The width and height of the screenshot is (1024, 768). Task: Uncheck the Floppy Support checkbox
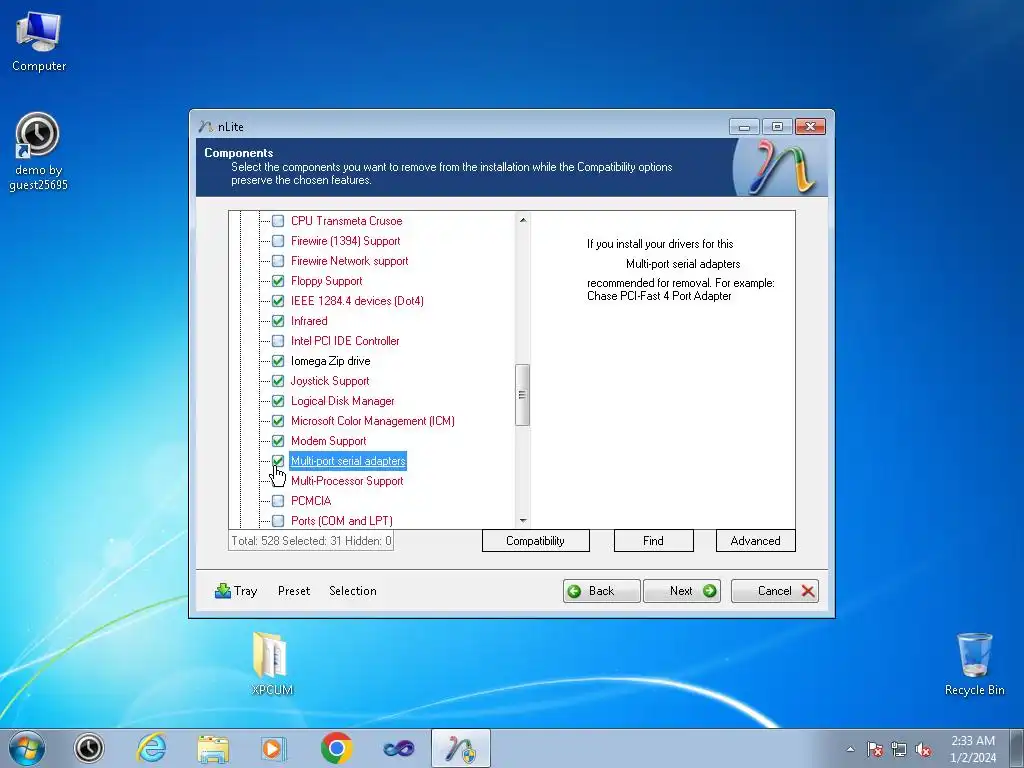(x=278, y=281)
